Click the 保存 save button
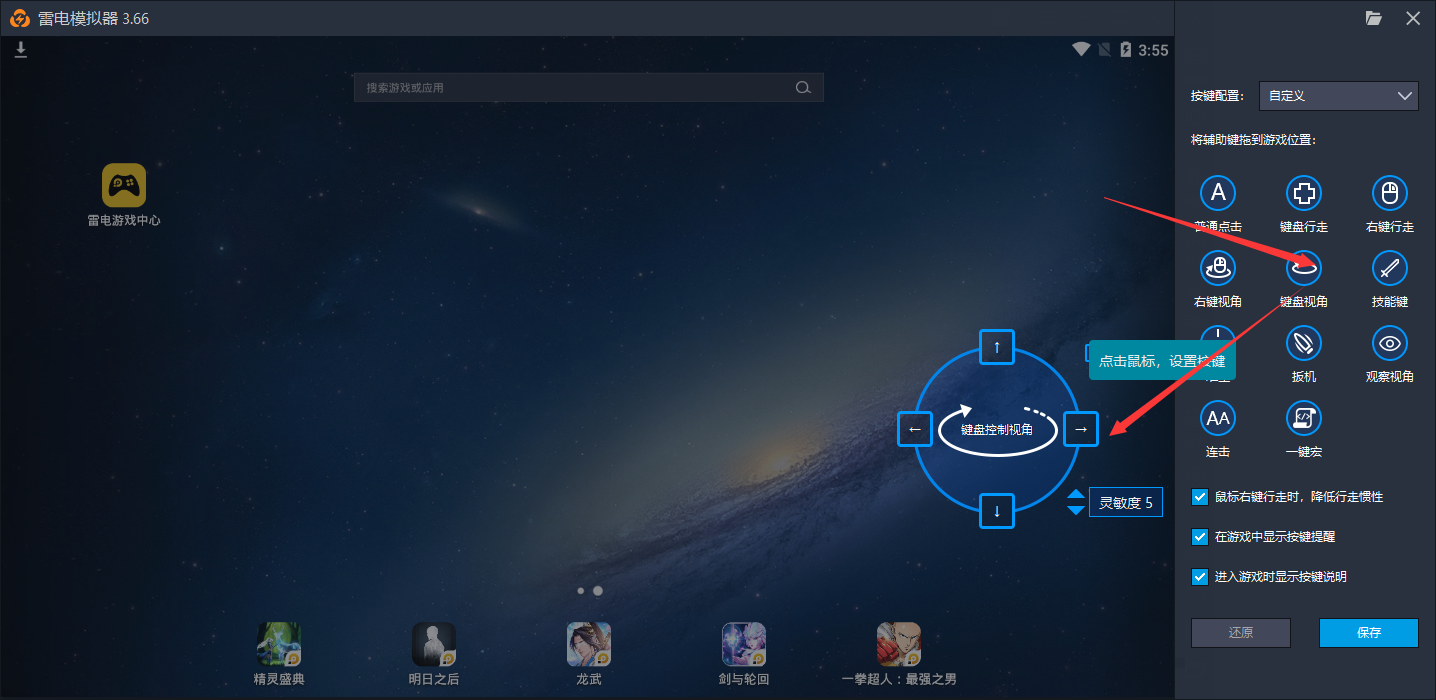The height and width of the screenshot is (700, 1436). pos(1368,633)
